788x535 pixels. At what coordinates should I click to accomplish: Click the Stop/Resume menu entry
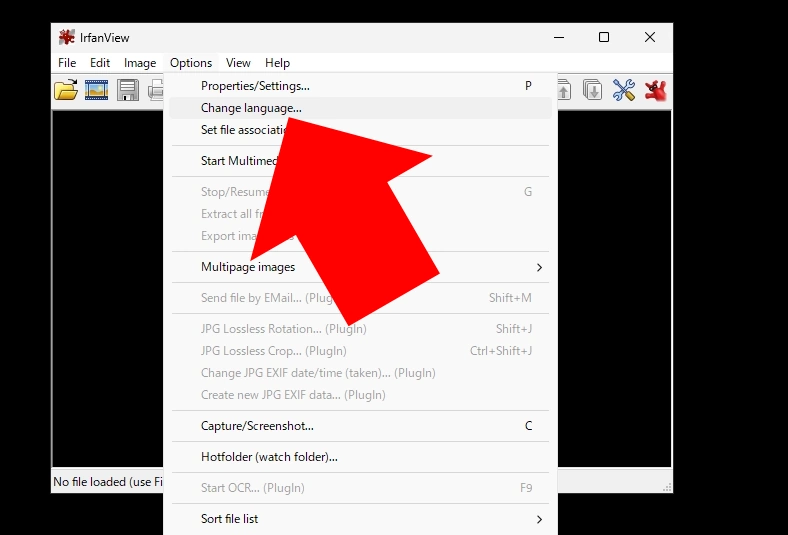(360, 192)
